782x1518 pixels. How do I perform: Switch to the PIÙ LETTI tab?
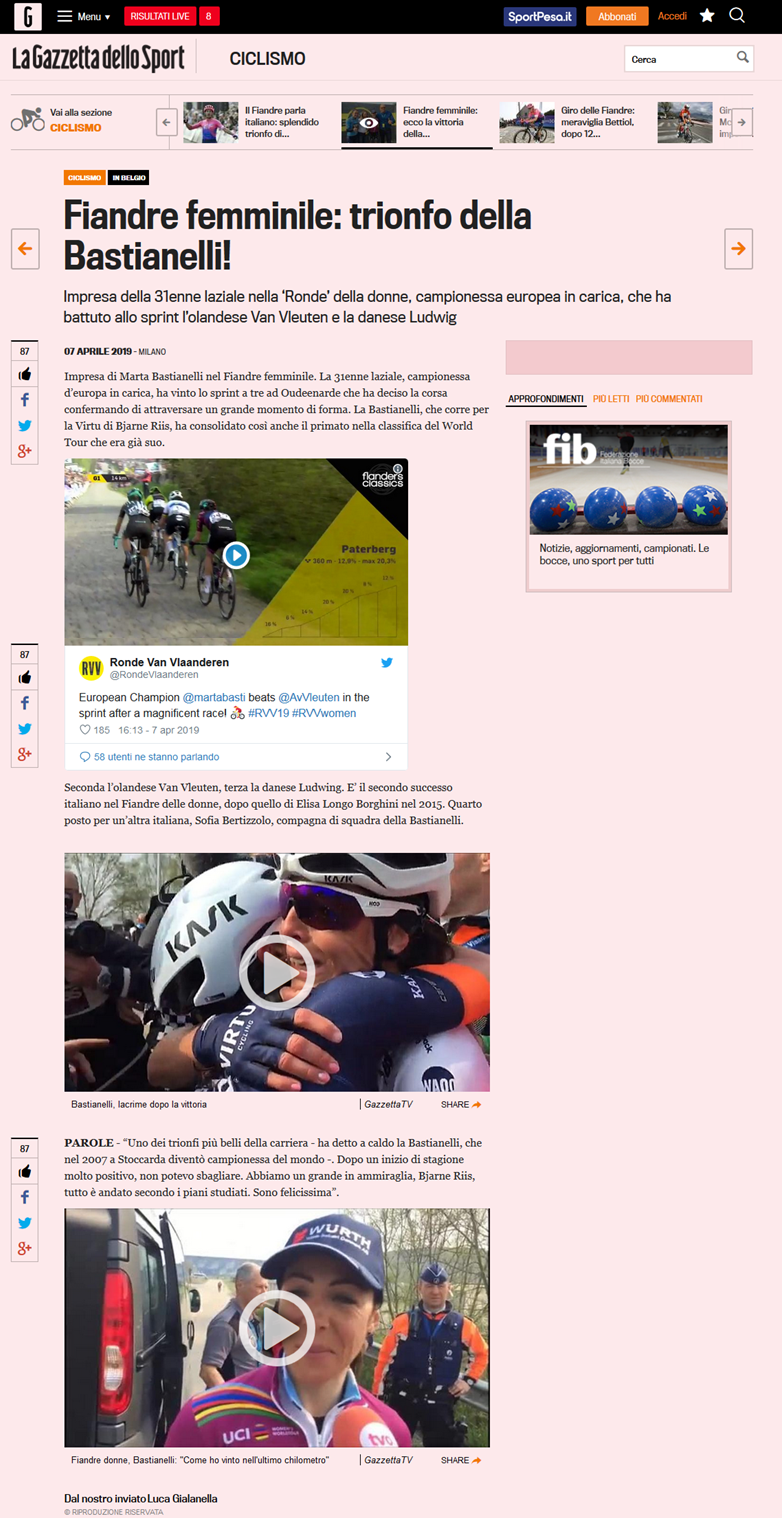pos(611,399)
